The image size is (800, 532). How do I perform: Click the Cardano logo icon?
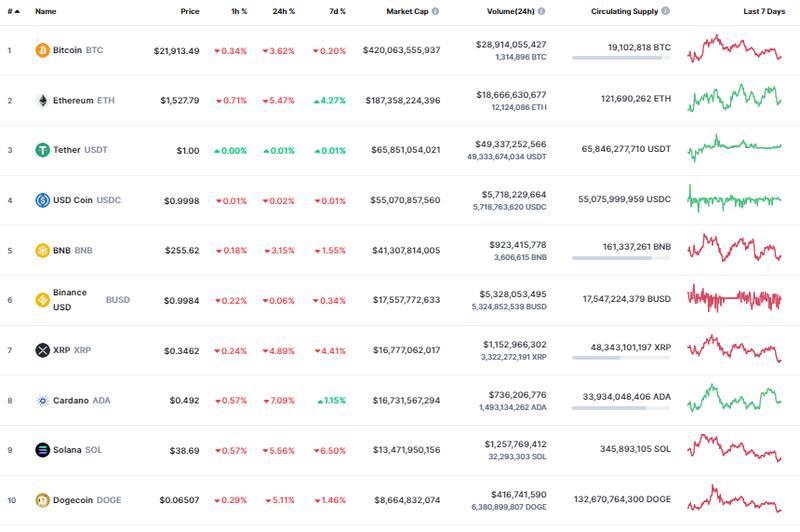42,400
